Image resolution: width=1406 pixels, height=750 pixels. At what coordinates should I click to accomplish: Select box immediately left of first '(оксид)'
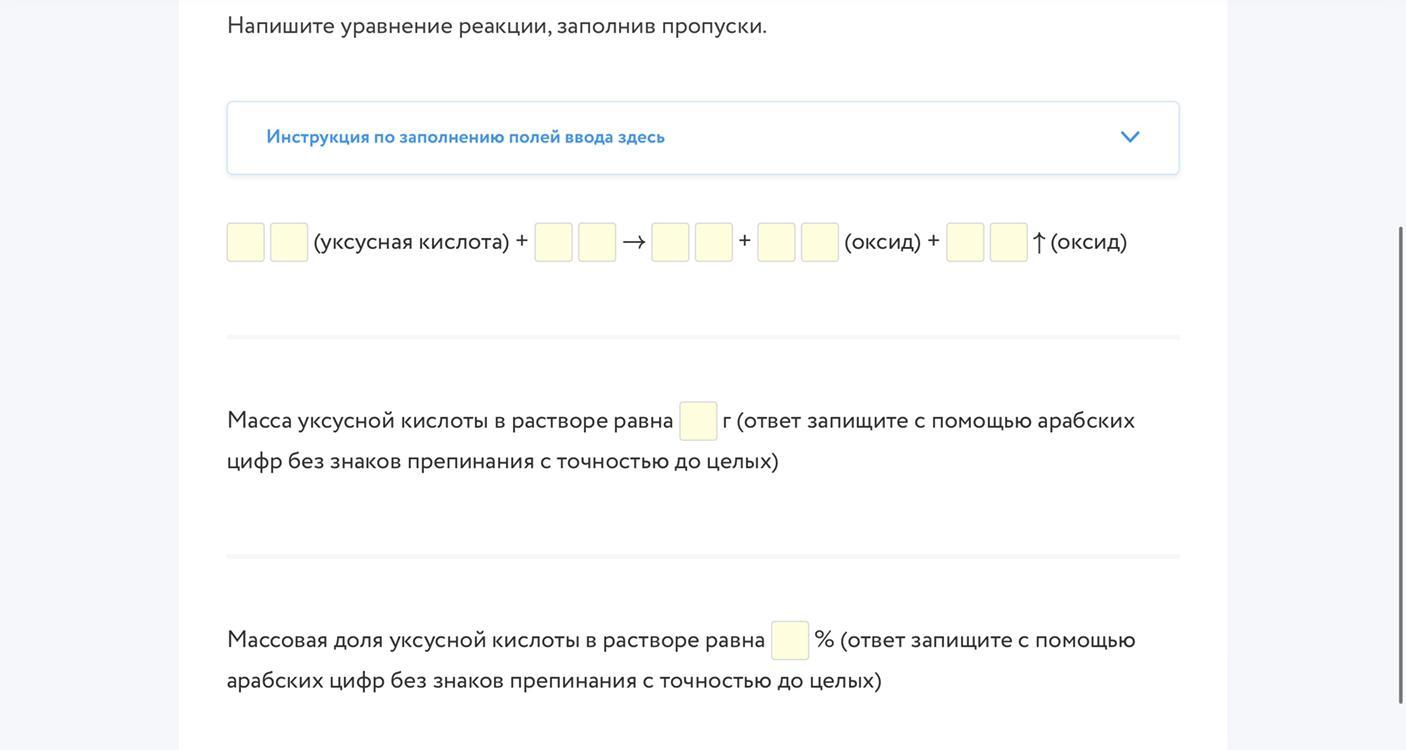pyautogui.click(x=820, y=242)
